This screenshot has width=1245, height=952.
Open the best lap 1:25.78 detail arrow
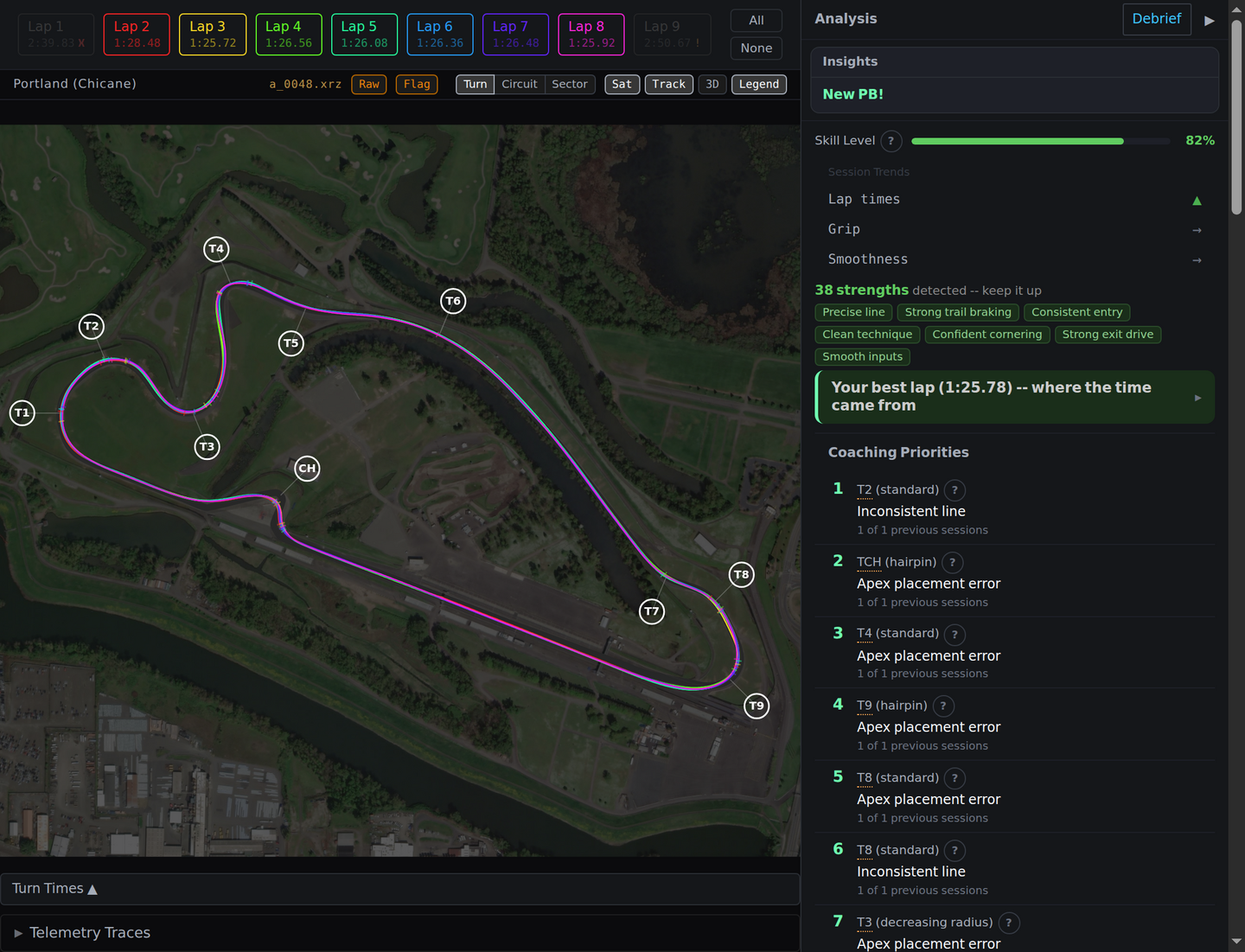pos(1197,397)
